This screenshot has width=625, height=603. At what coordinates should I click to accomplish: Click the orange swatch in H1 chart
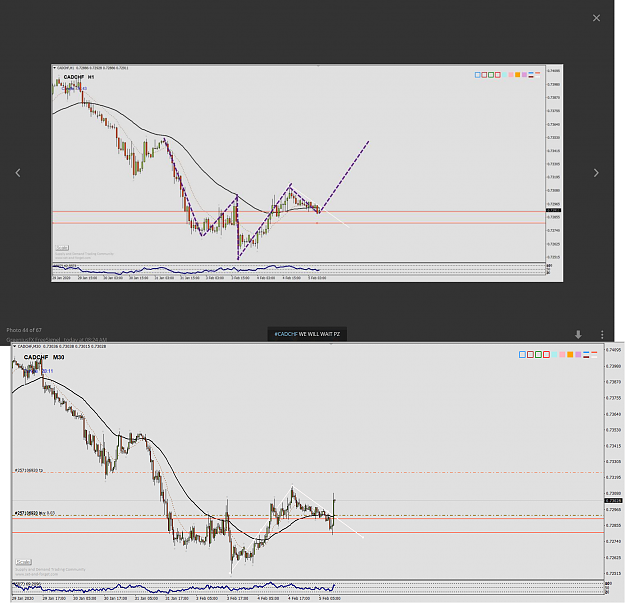click(x=517, y=75)
